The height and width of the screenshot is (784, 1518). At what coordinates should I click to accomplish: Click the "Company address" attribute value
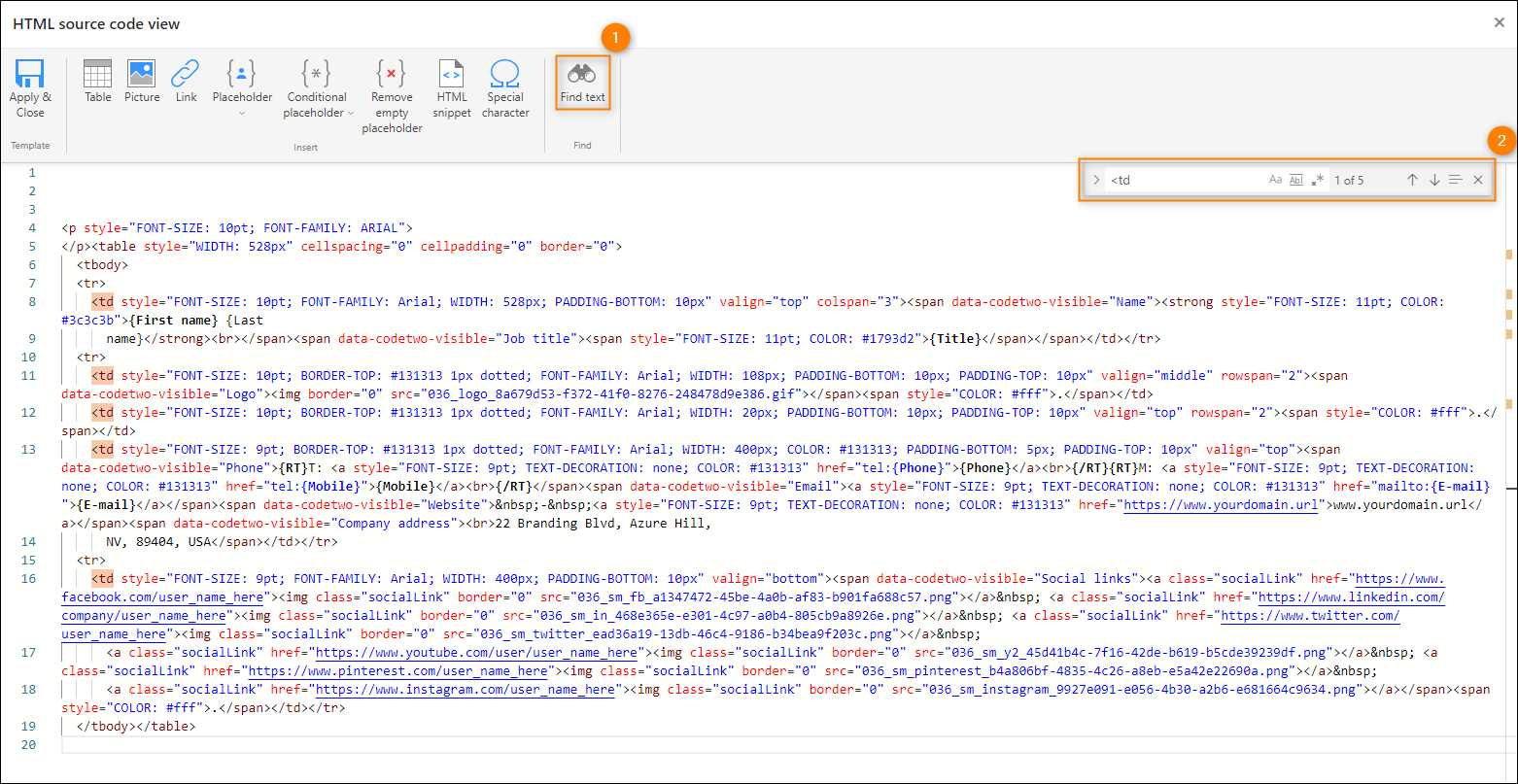(397, 524)
